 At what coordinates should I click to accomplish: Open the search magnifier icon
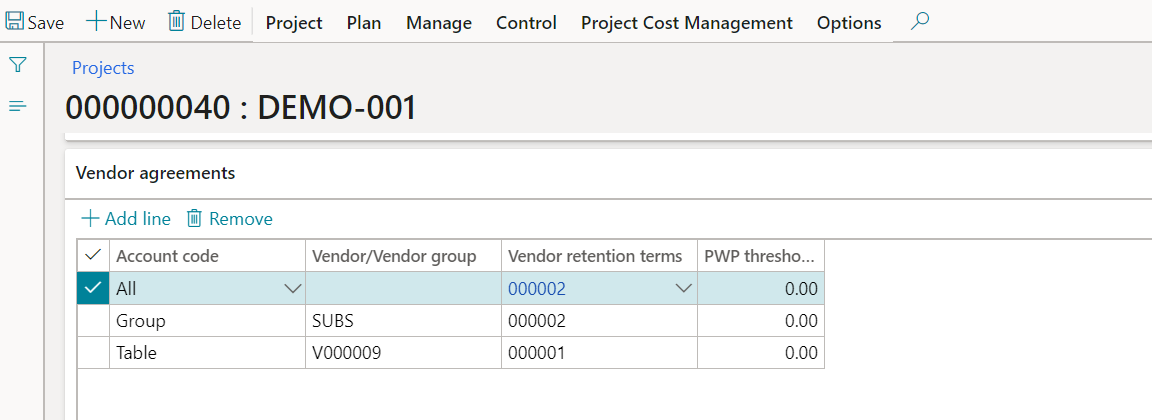click(919, 22)
